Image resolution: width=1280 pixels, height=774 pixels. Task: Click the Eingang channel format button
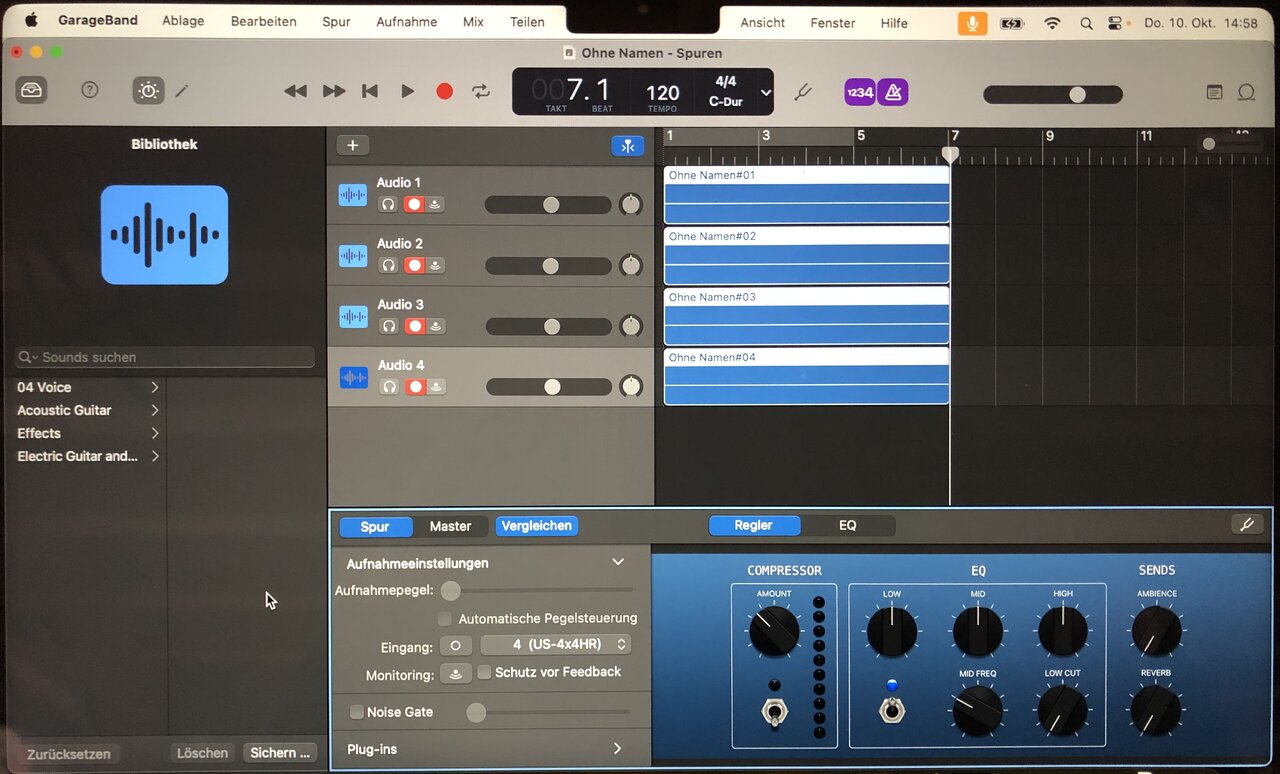point(455,645)
